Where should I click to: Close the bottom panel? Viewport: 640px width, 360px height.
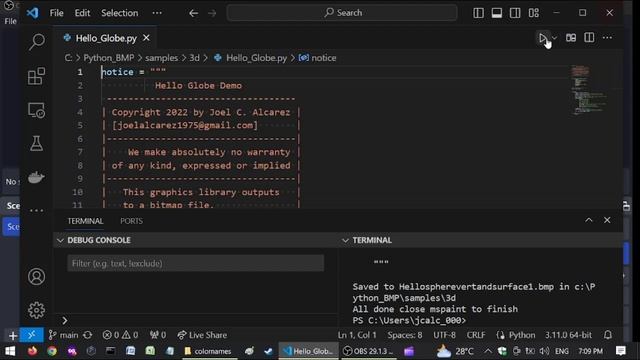(607, 220)
